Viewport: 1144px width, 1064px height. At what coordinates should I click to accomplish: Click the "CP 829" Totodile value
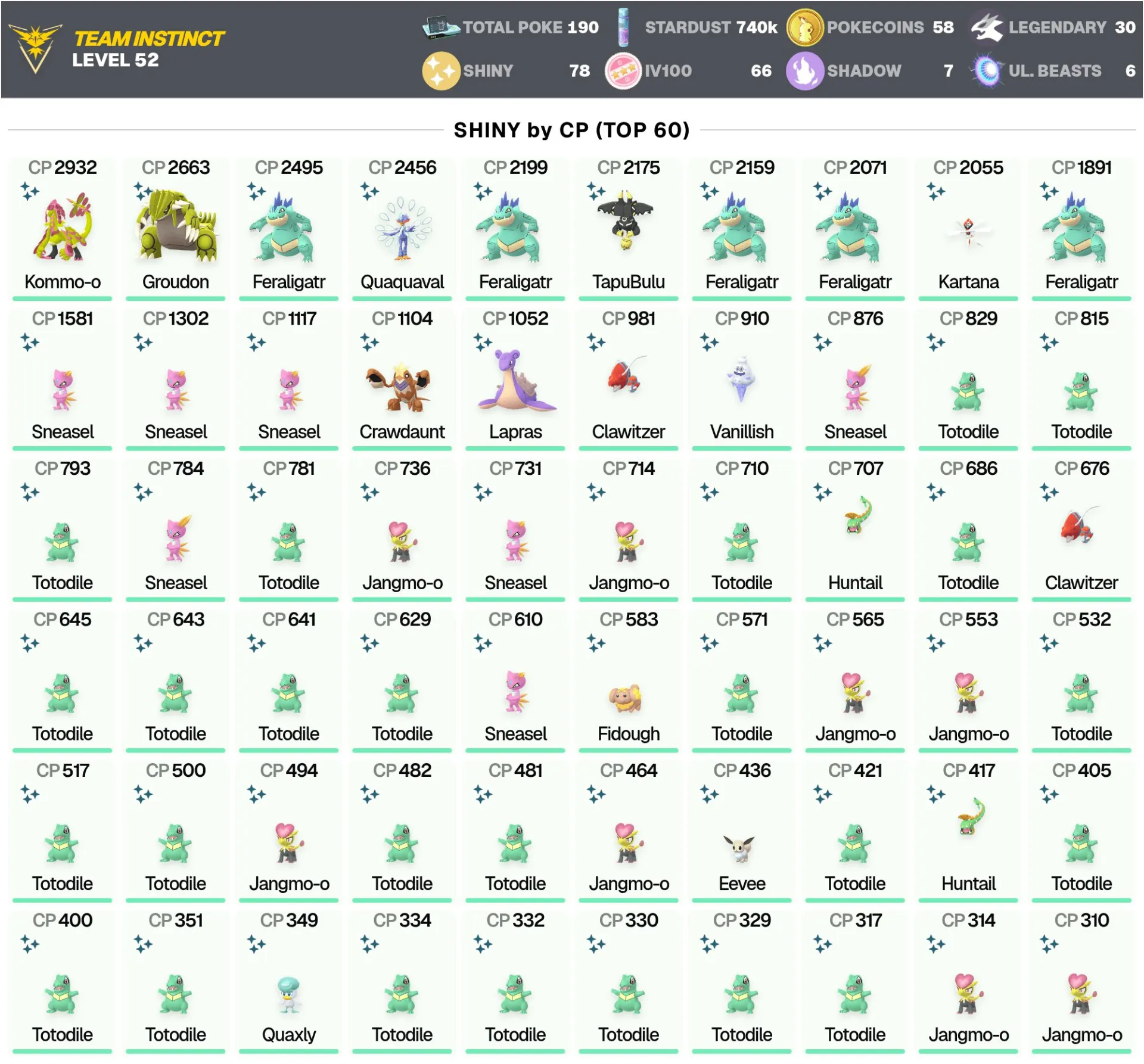point(968,319)
